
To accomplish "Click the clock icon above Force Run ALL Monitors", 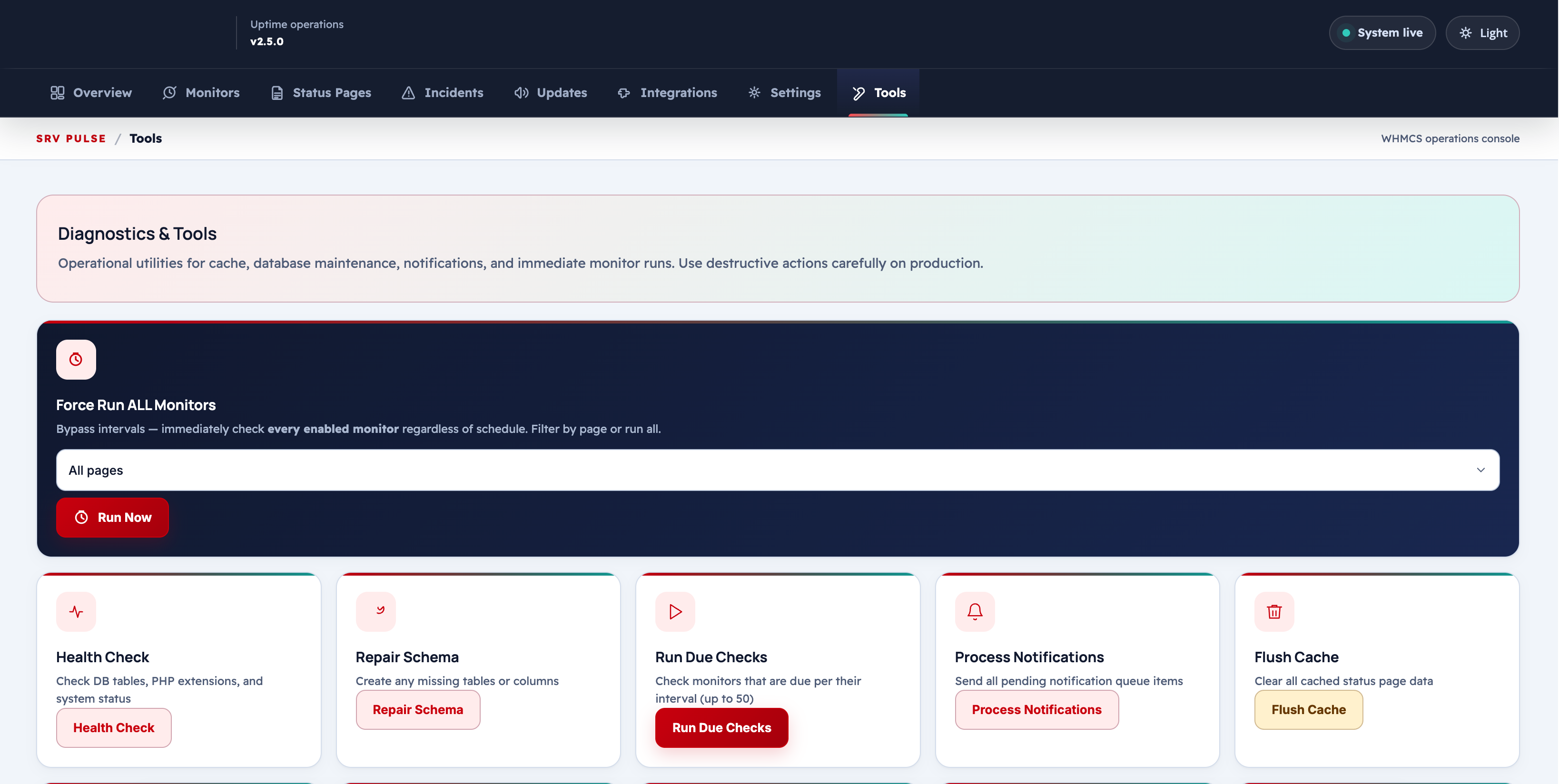I will coord(76,359).
